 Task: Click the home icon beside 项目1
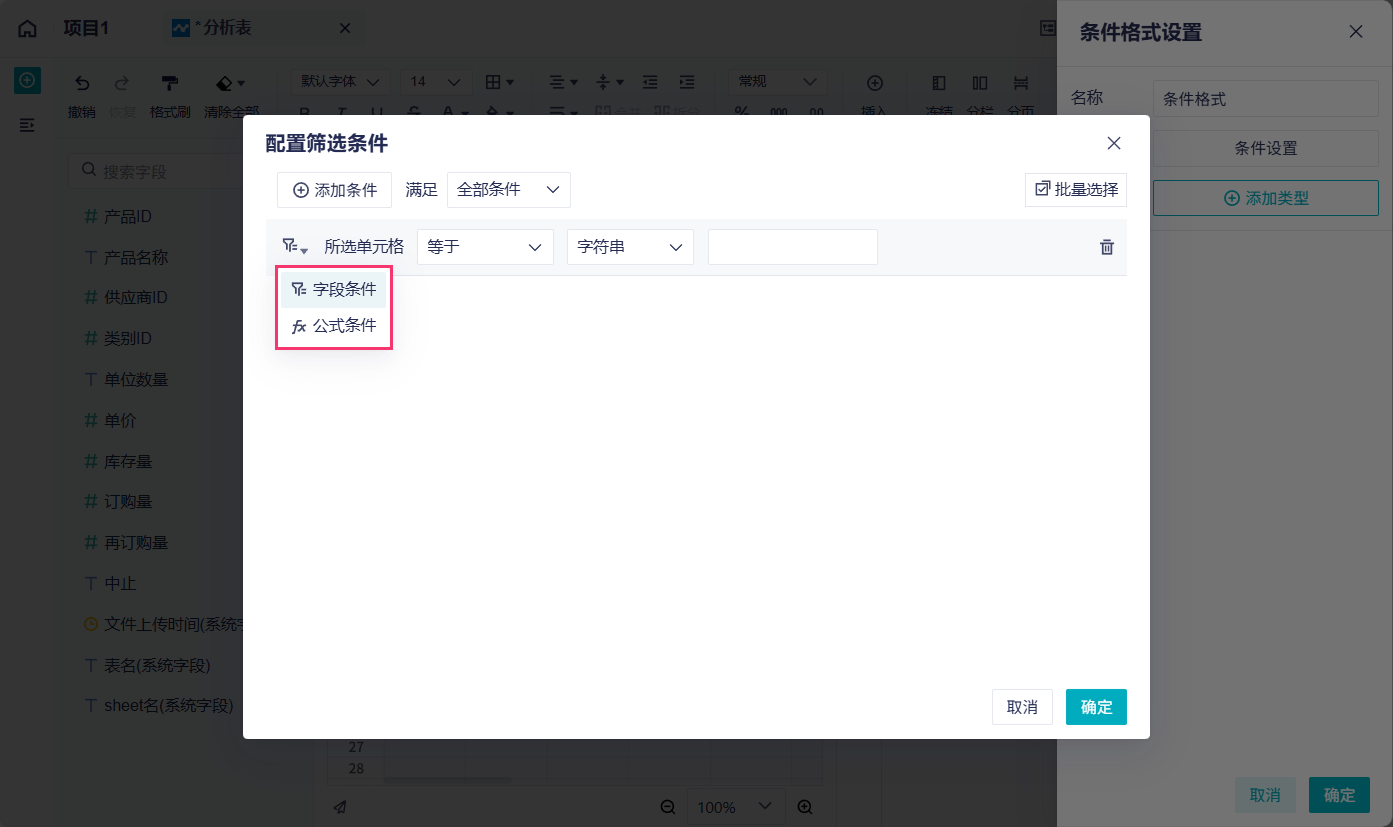(x=28, y=28)
